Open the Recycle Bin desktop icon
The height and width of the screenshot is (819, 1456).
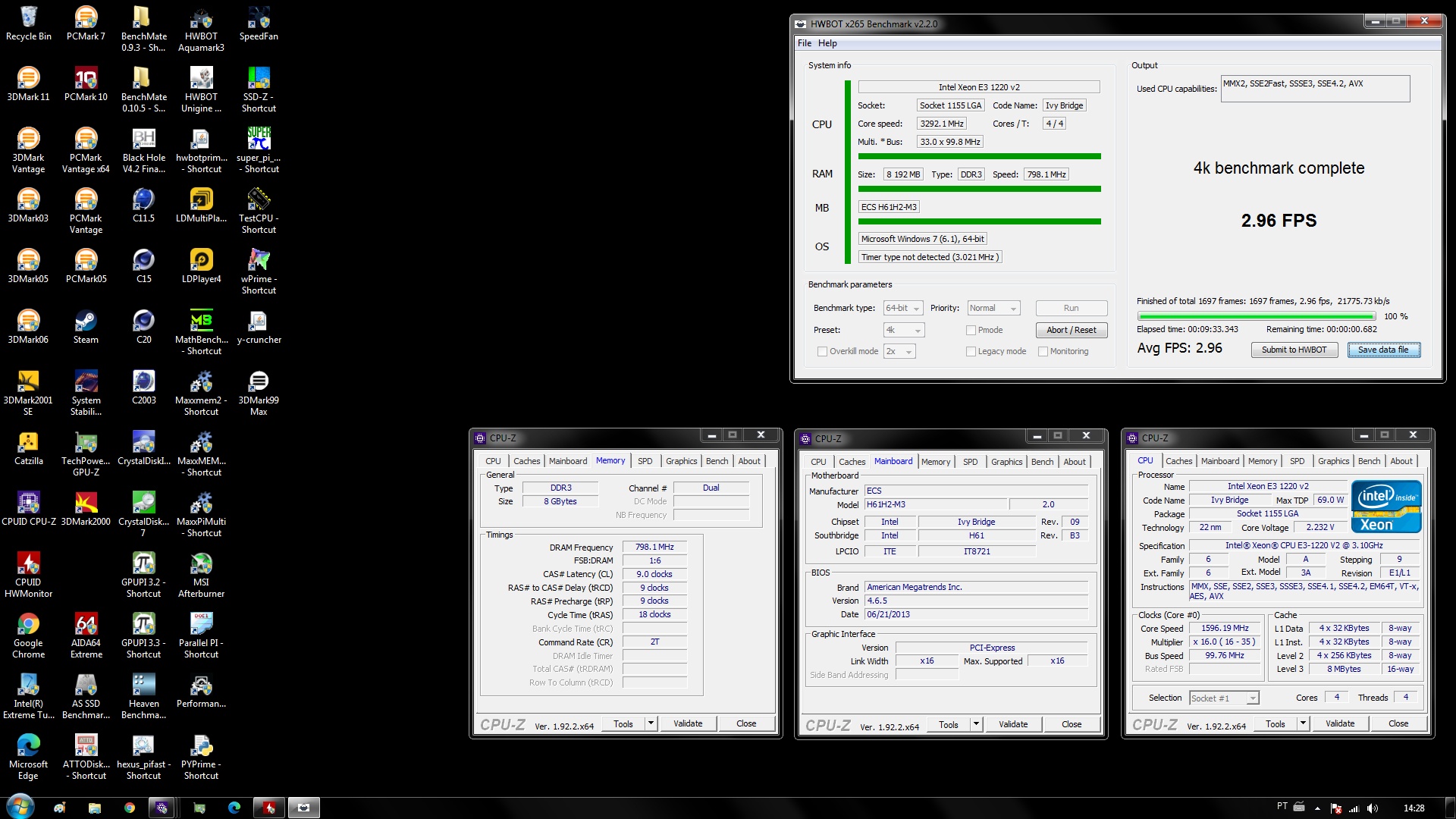pos(28,24)
